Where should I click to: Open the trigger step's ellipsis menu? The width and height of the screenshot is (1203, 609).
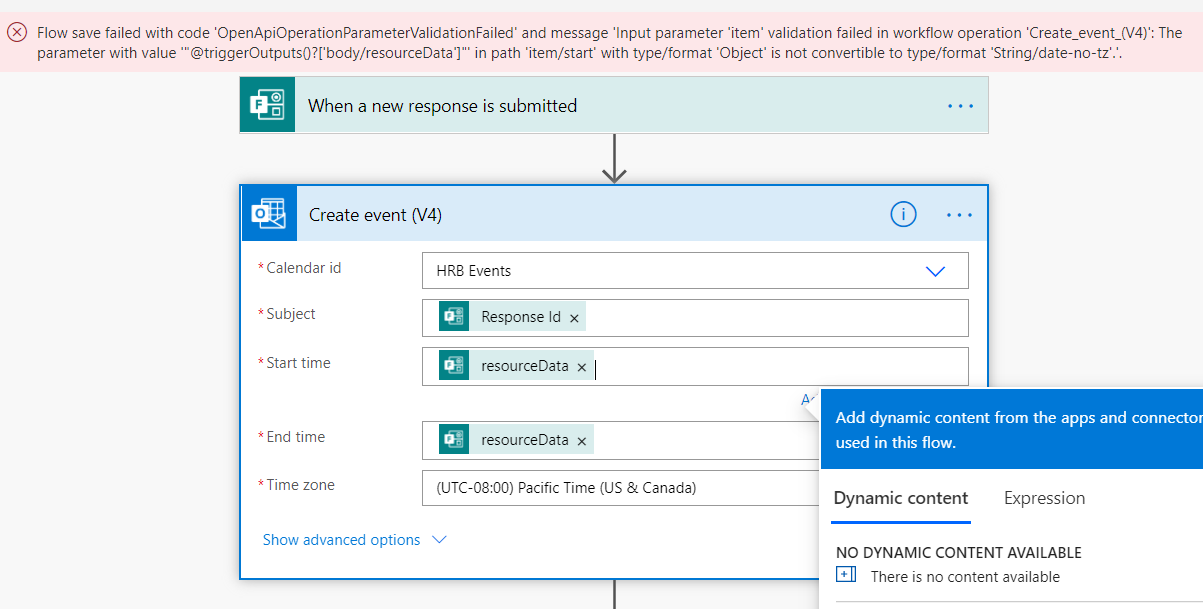[x=960, y=105]
